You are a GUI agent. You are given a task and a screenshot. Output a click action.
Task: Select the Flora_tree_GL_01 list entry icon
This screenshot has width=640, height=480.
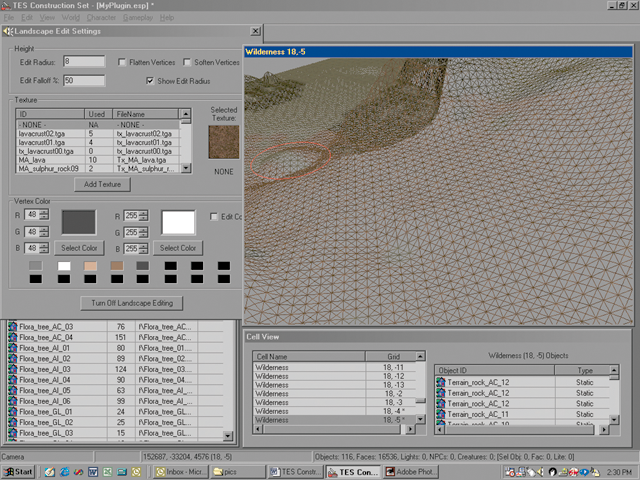click(x=14, y=411)
